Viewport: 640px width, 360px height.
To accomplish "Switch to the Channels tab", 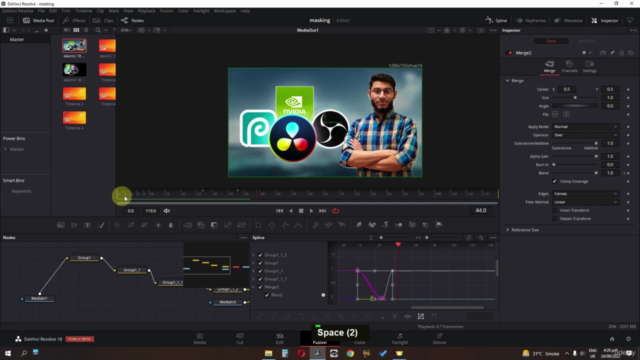I will (x=569, y=67).
